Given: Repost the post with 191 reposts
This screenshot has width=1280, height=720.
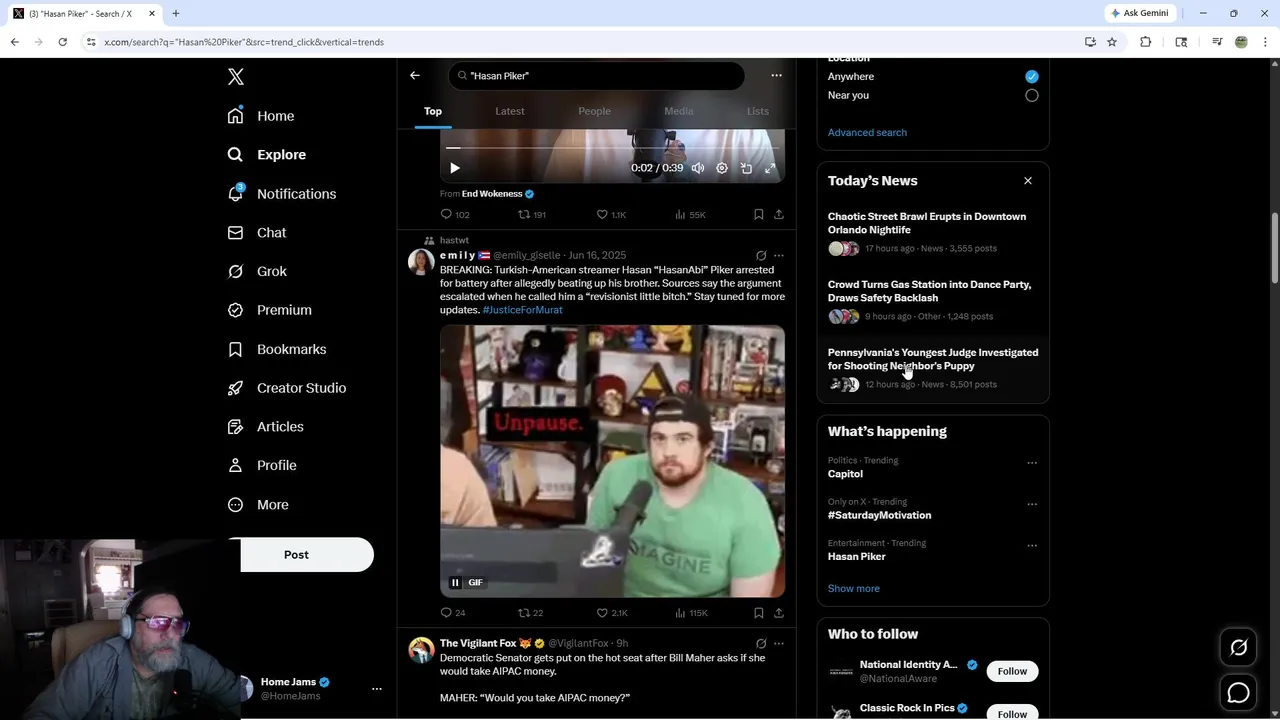Looking at the screenshot, I should (532, 214).
